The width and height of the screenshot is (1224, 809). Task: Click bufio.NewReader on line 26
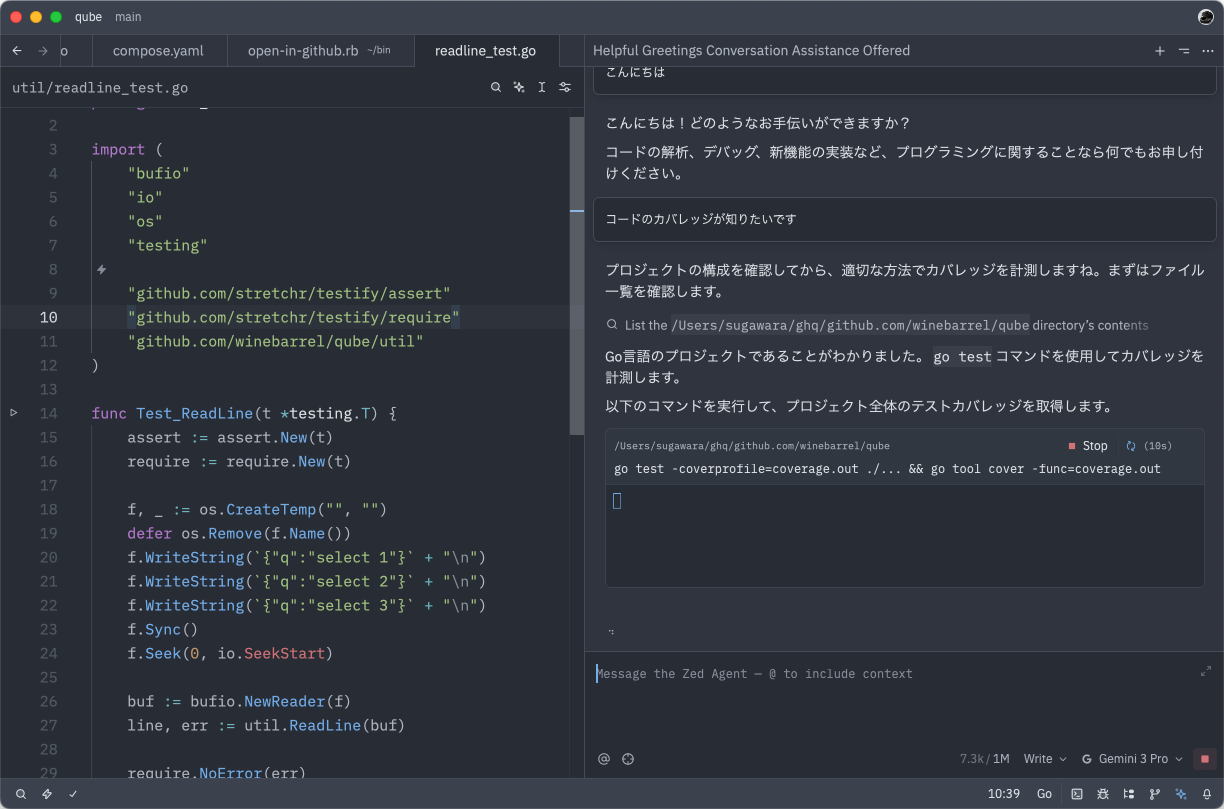tap(258, 701)
